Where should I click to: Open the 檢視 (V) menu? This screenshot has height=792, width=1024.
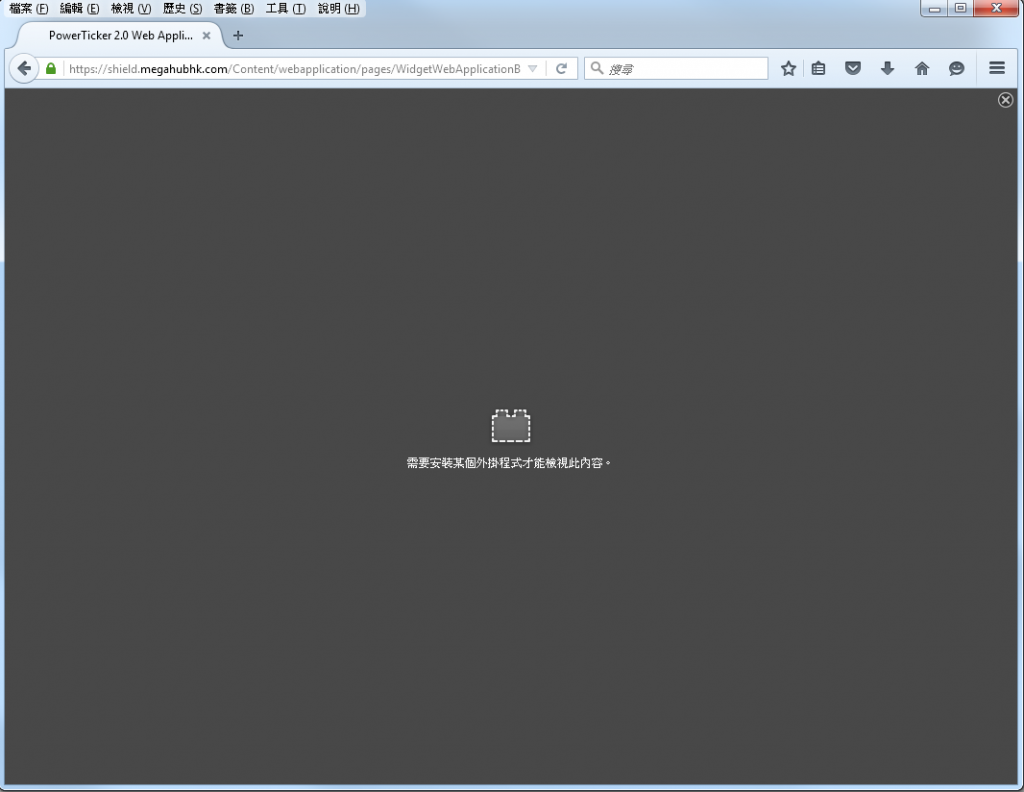click(131, 8)
